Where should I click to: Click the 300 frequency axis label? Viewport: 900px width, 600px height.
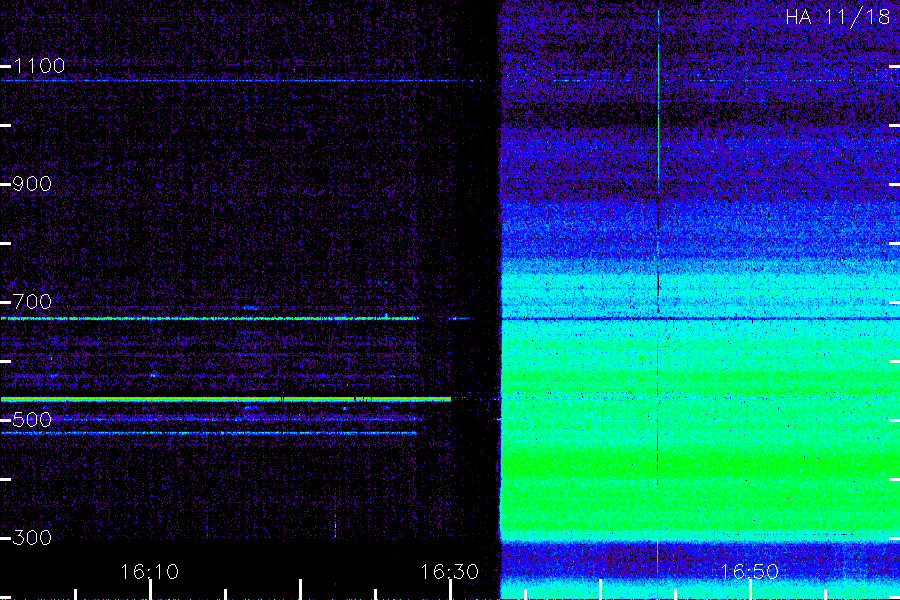point(32,538)
